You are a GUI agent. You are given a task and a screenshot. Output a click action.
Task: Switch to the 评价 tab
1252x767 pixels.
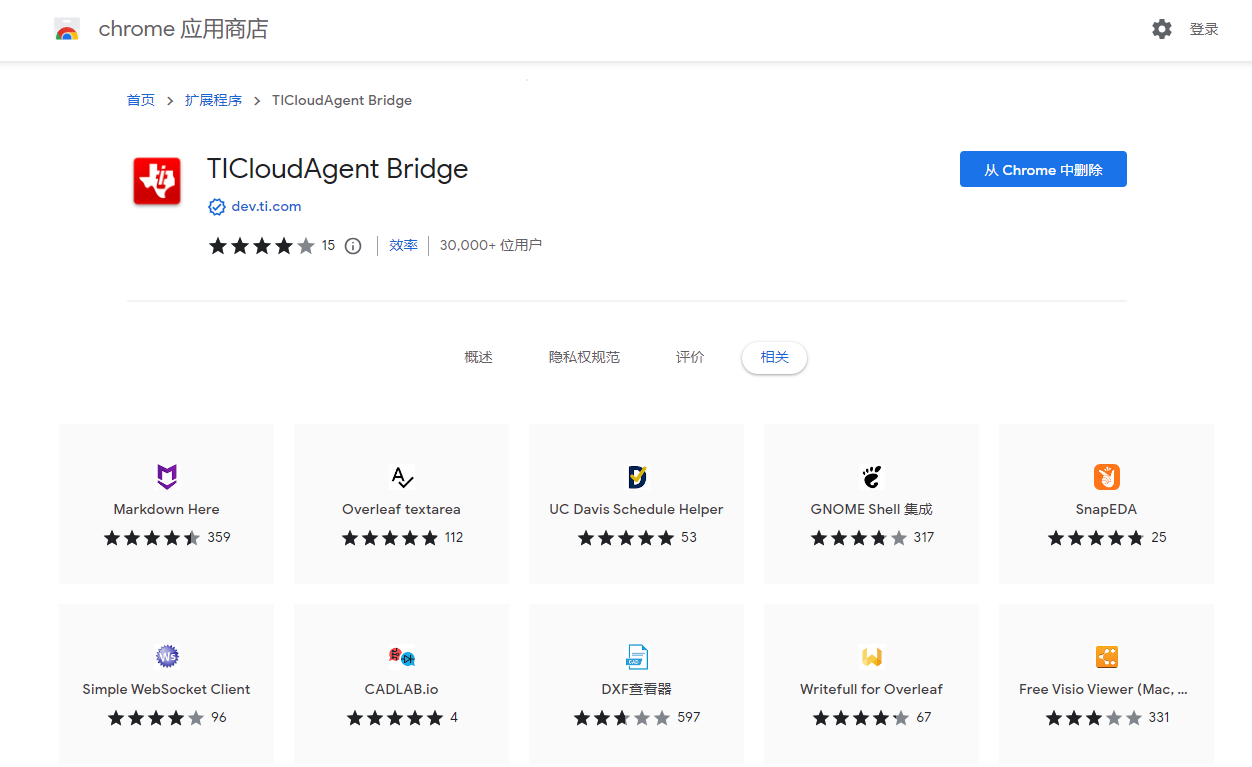(690, 357)
